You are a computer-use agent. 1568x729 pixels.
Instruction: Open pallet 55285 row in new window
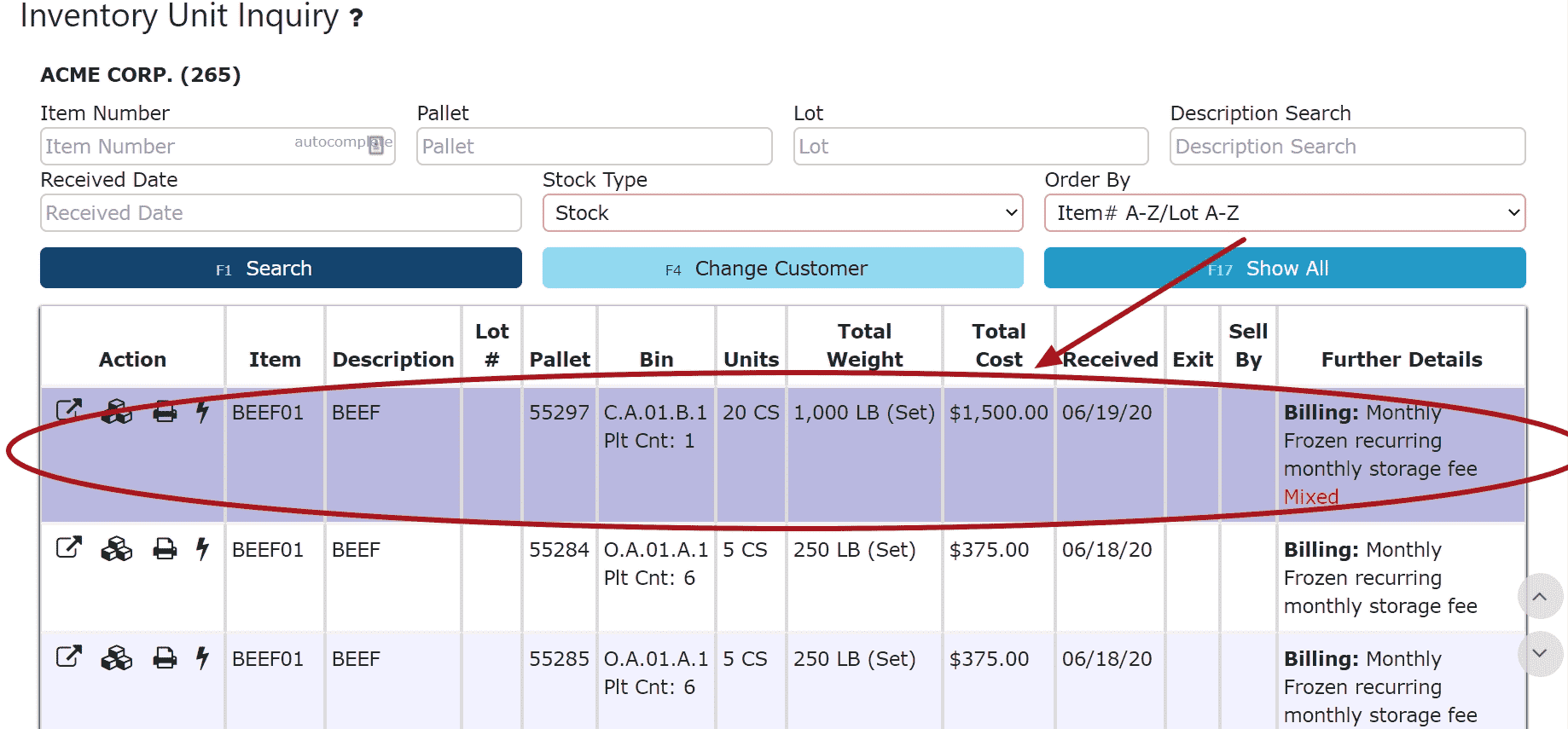pos(68,657)
